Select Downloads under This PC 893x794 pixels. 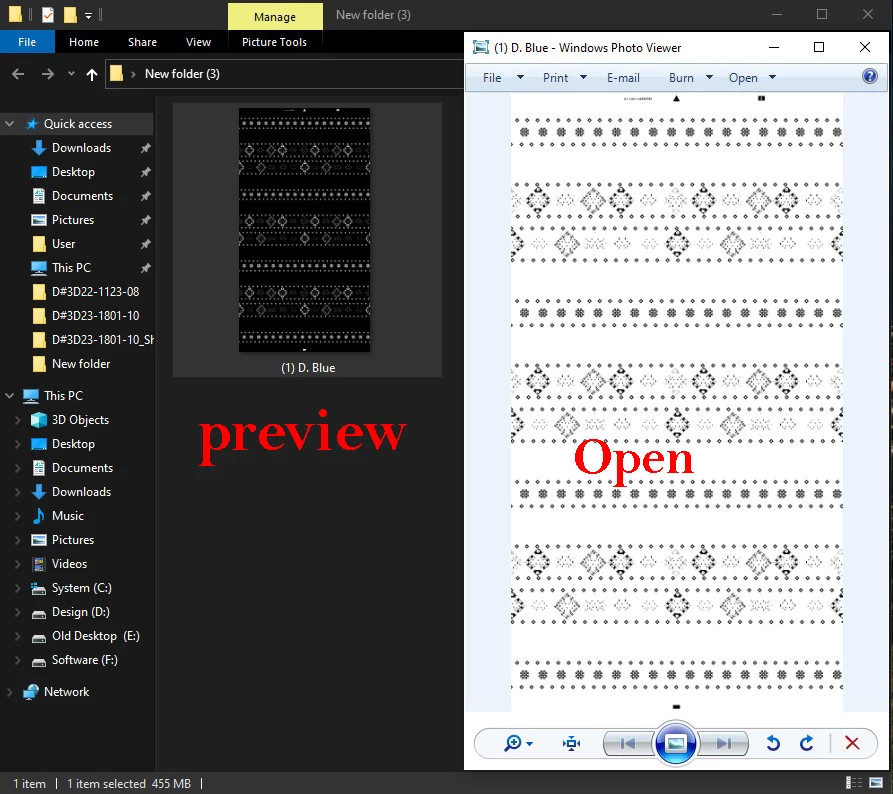81,492
